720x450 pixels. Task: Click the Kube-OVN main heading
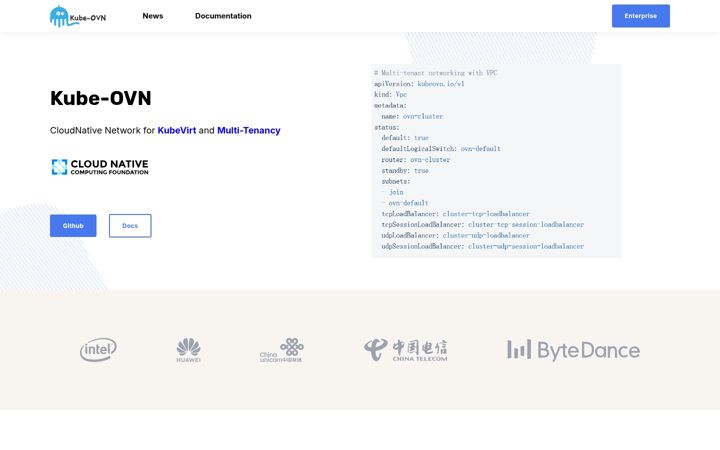coord(101,98)
